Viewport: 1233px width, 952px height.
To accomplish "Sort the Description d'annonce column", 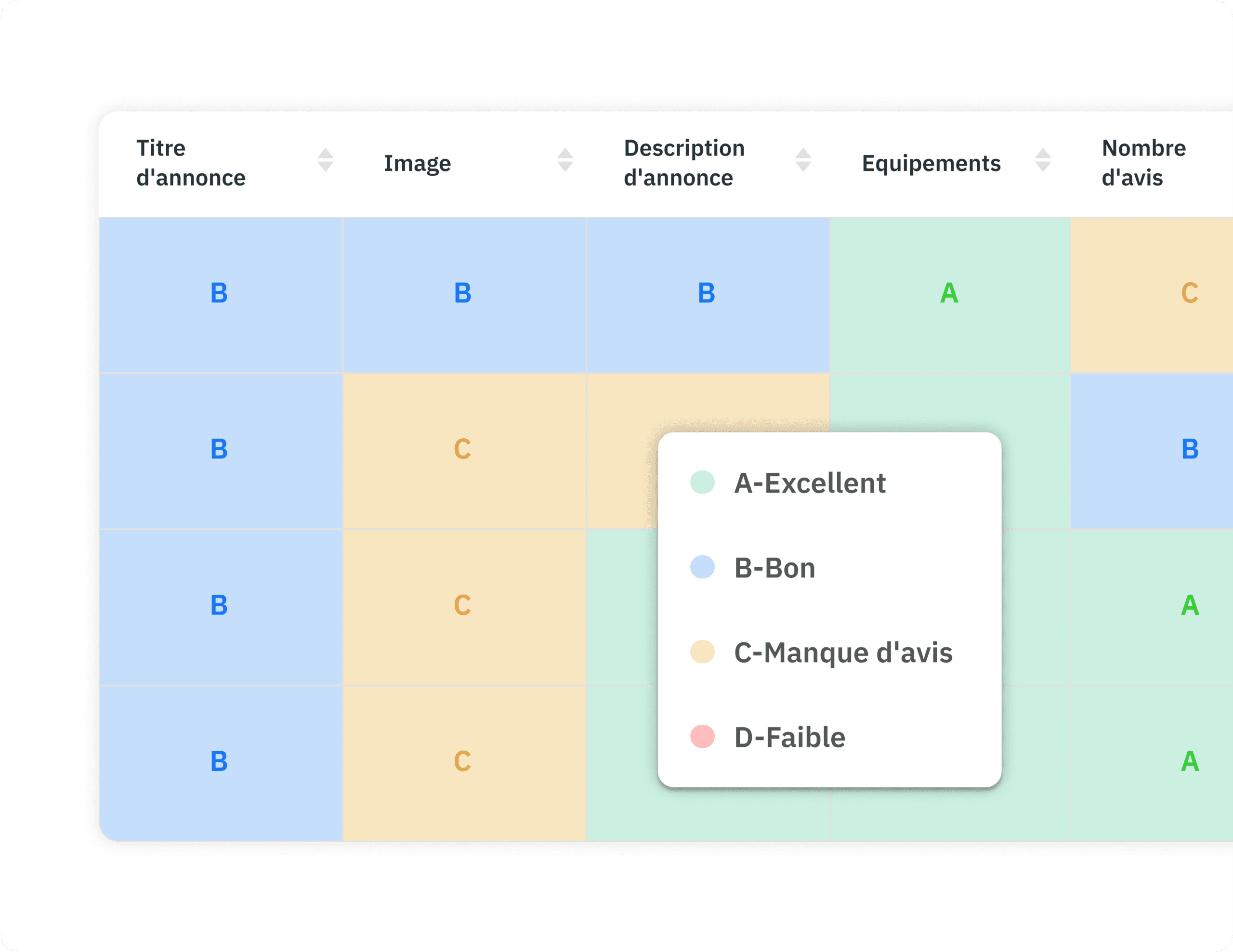I will (803, 160).
